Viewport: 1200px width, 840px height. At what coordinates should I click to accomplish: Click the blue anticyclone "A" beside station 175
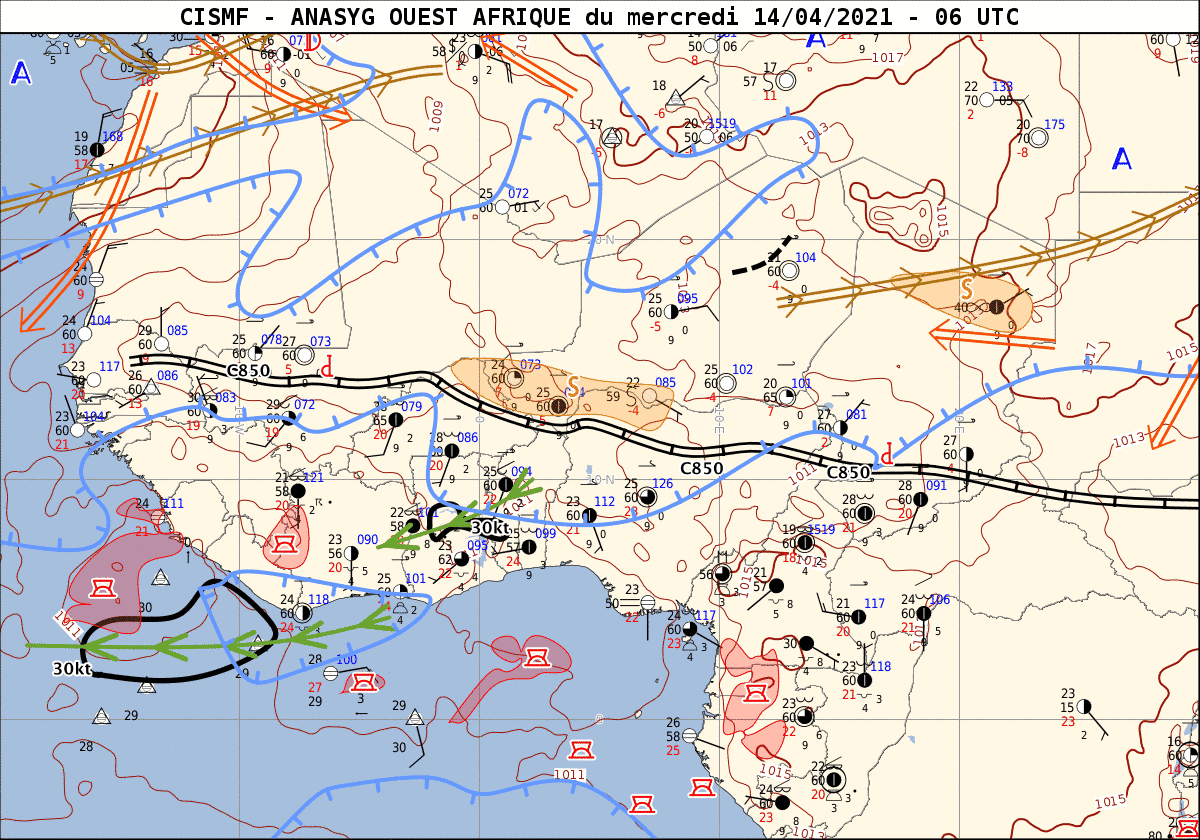click(x=1122, y=159)
